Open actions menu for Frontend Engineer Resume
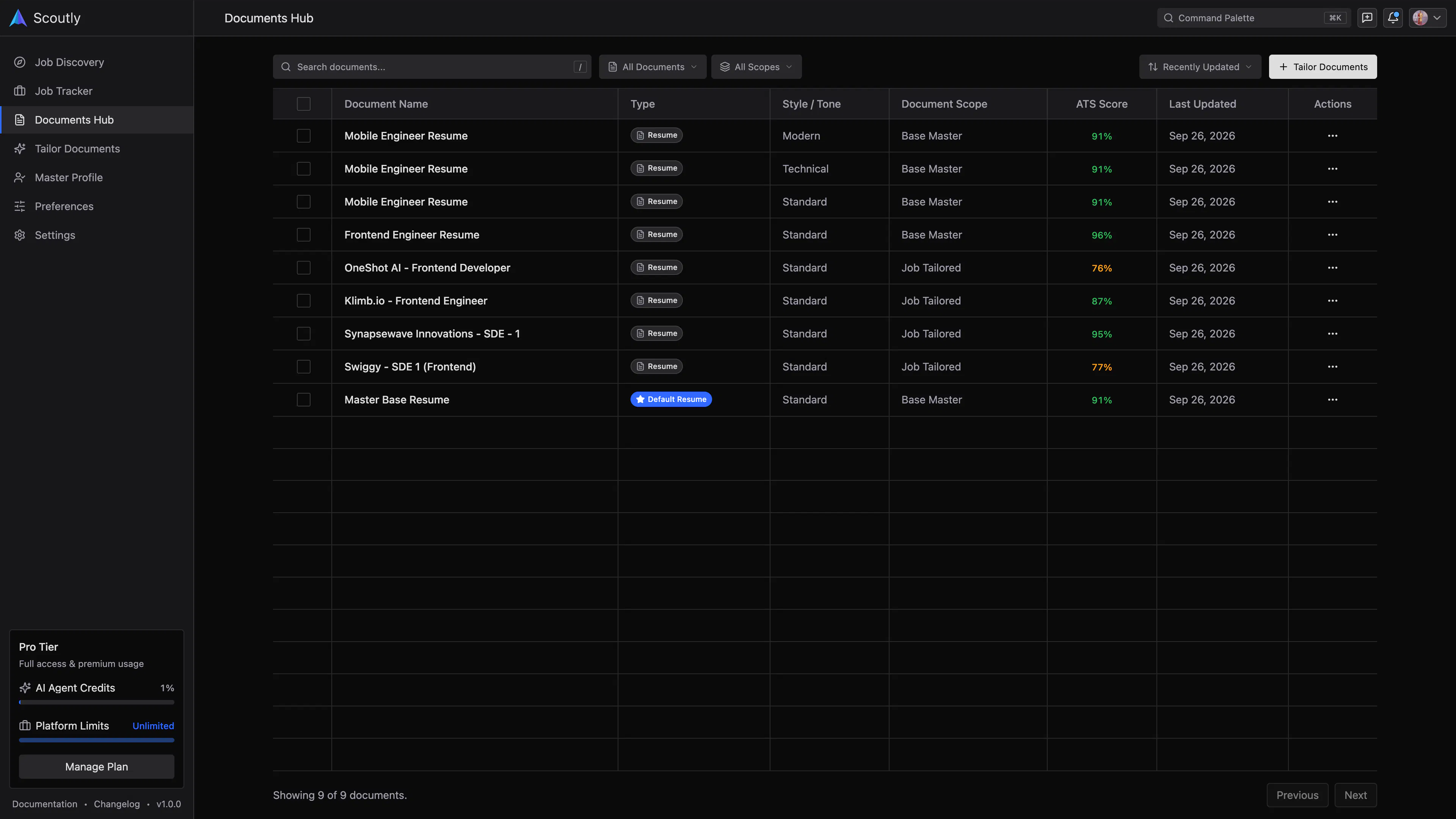 tap(1332, 235)
